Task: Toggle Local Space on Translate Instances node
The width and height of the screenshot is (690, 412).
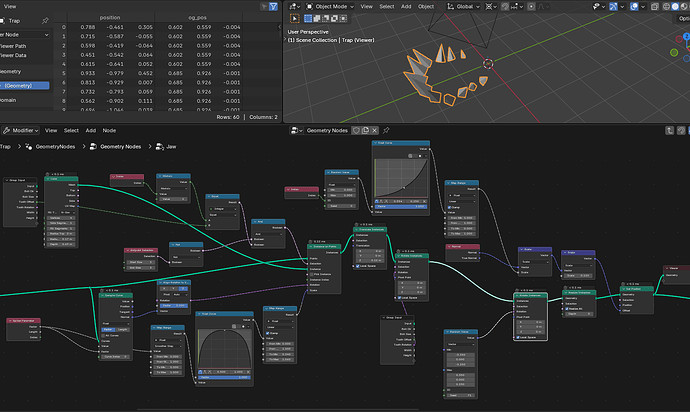Action: pos(357,266)
